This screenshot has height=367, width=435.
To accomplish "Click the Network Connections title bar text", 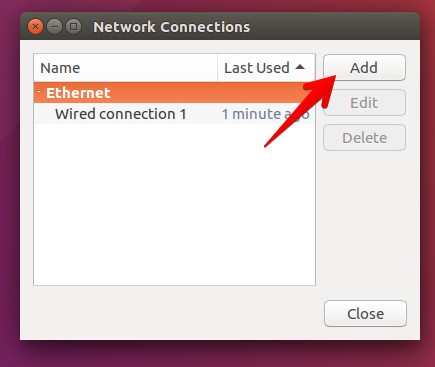I will (171, 27).
